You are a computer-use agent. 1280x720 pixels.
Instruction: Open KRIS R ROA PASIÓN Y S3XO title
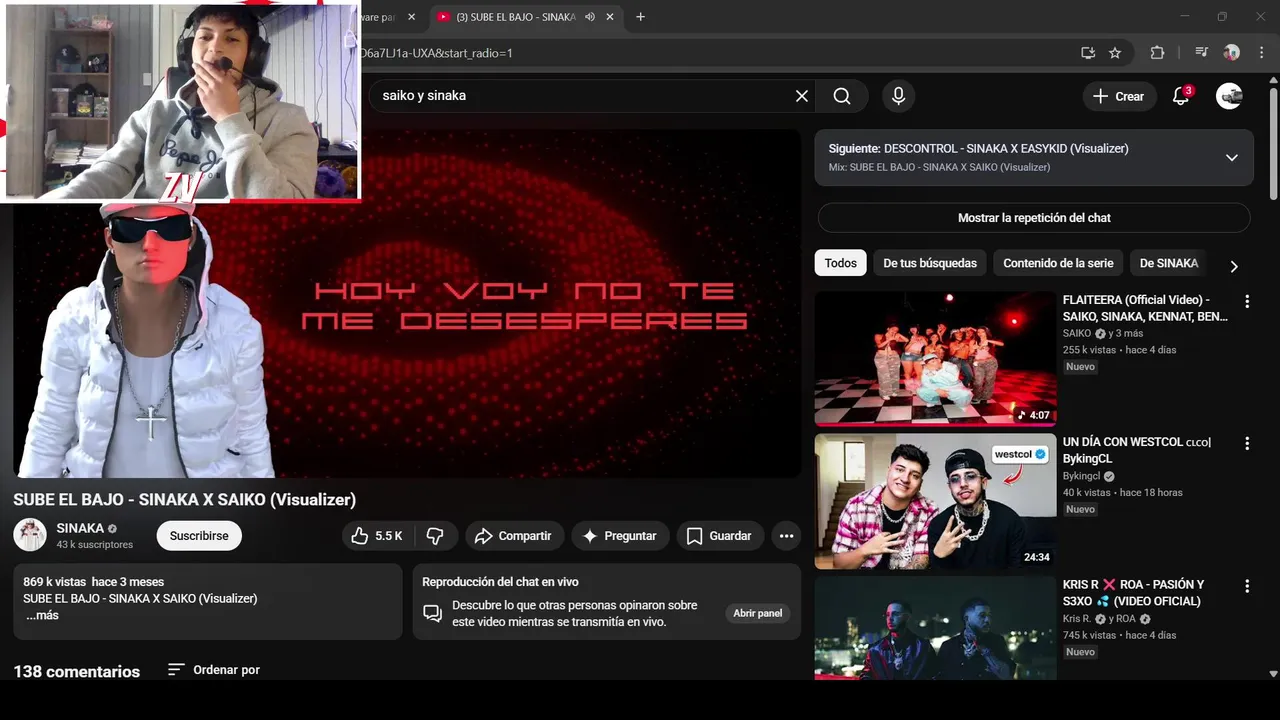[x=1134, y=593]
